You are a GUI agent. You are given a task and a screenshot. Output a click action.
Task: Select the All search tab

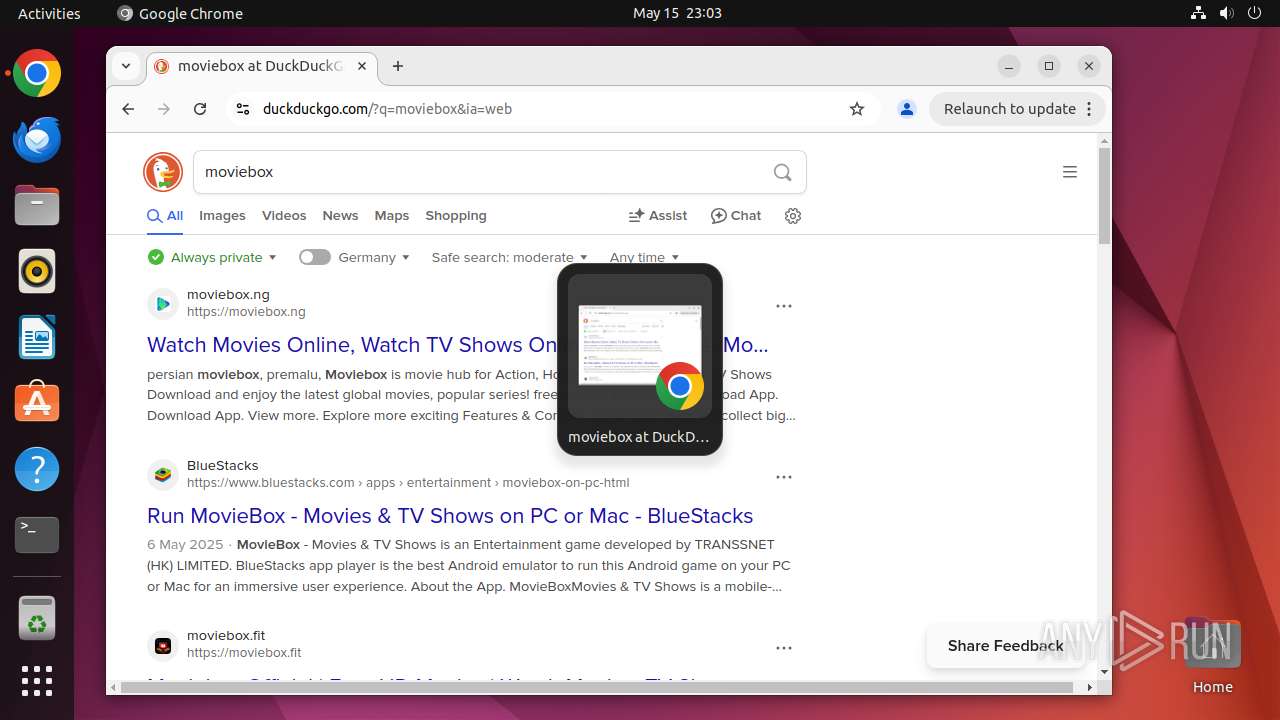165,216
